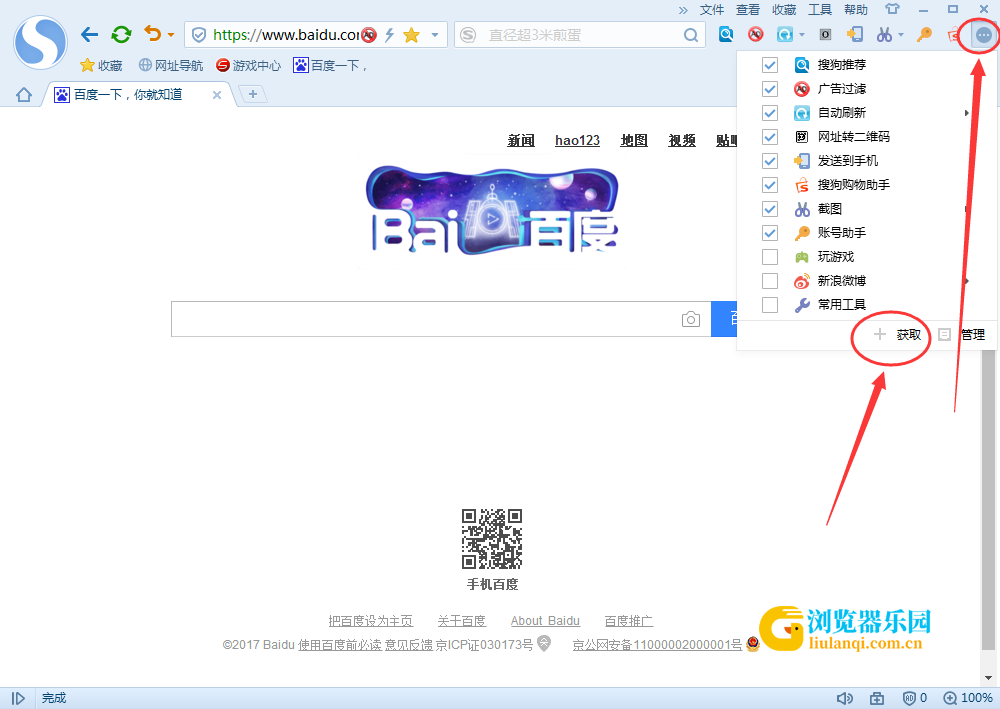The image size is (1000, 709).
Task: Click the skin shirt icon in title bar
Action: point(892,9)
